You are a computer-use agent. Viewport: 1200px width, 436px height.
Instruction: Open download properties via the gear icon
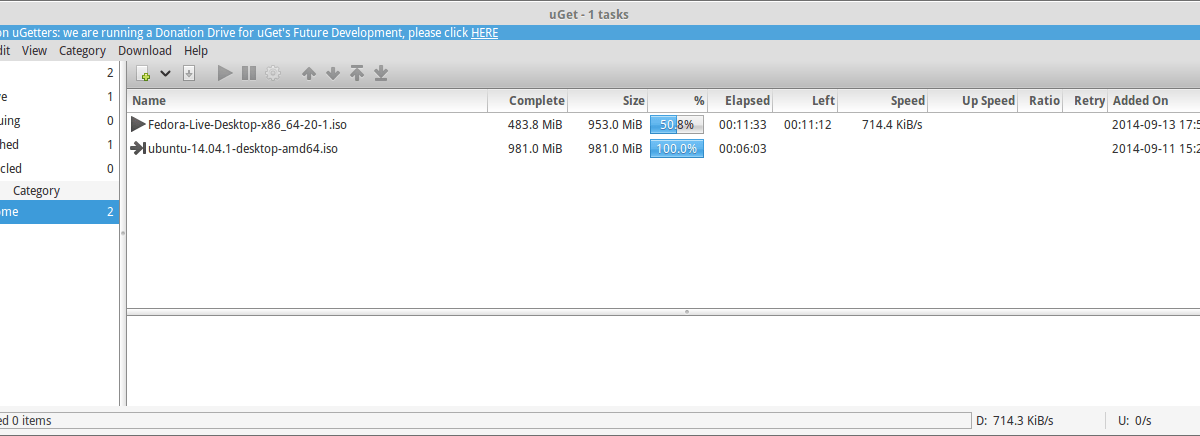tap(273, 73)
